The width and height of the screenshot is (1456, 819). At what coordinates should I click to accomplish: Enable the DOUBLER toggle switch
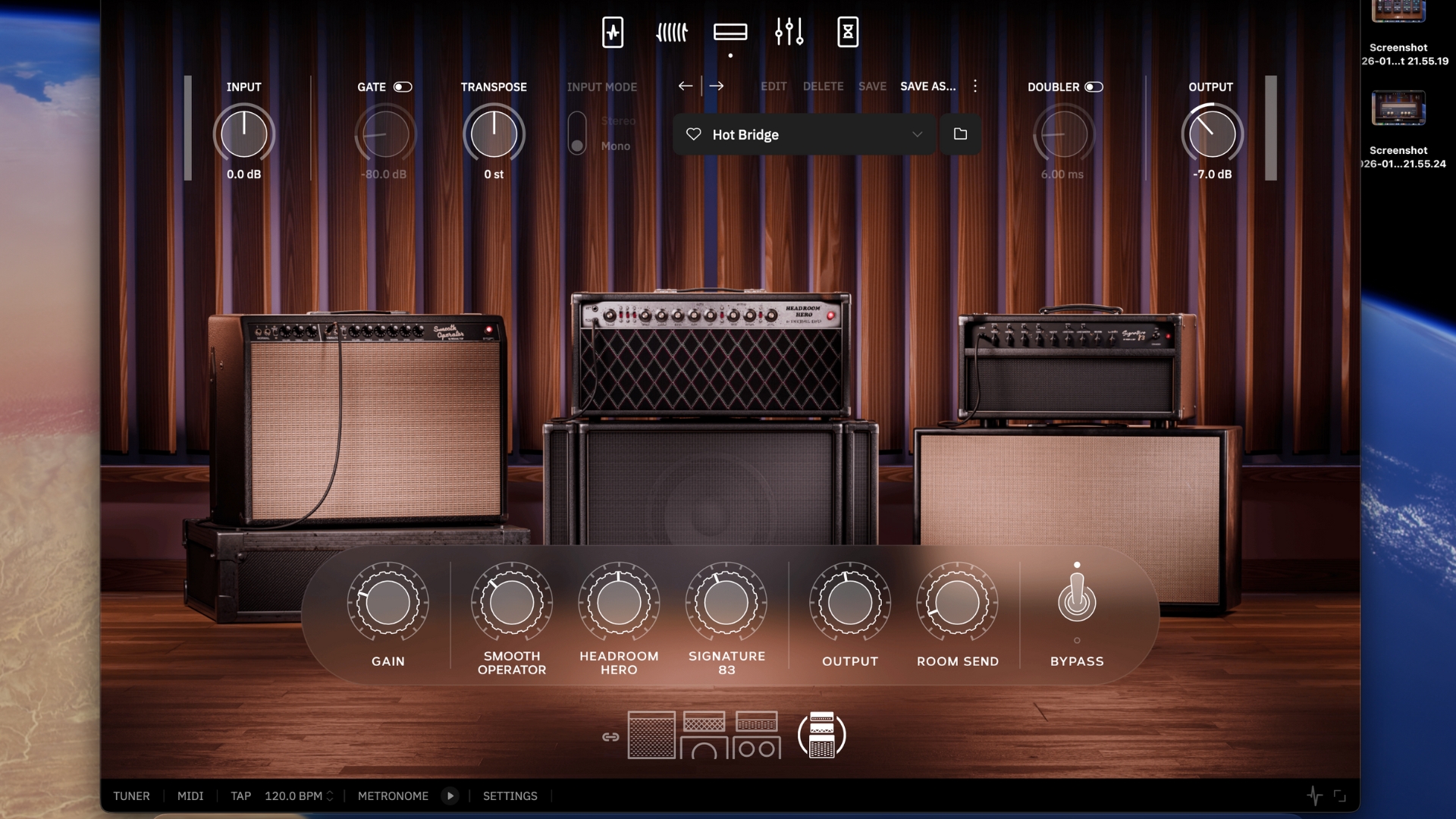pyautogui.click(x=1094, y=86)
